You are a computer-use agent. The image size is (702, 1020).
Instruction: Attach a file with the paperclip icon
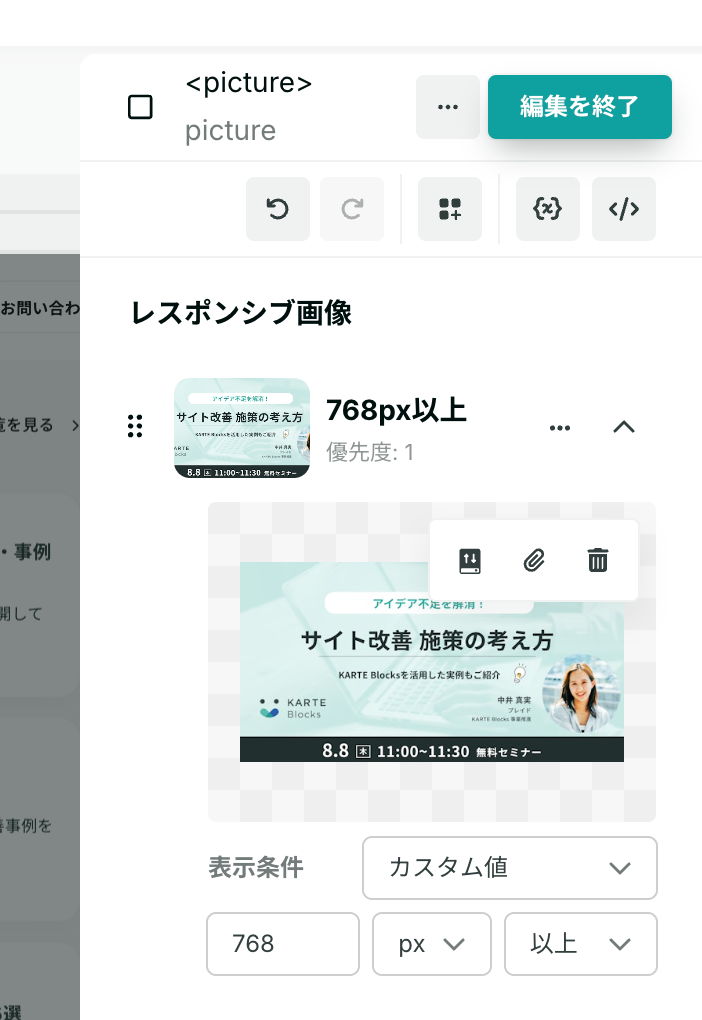(534, 560)
